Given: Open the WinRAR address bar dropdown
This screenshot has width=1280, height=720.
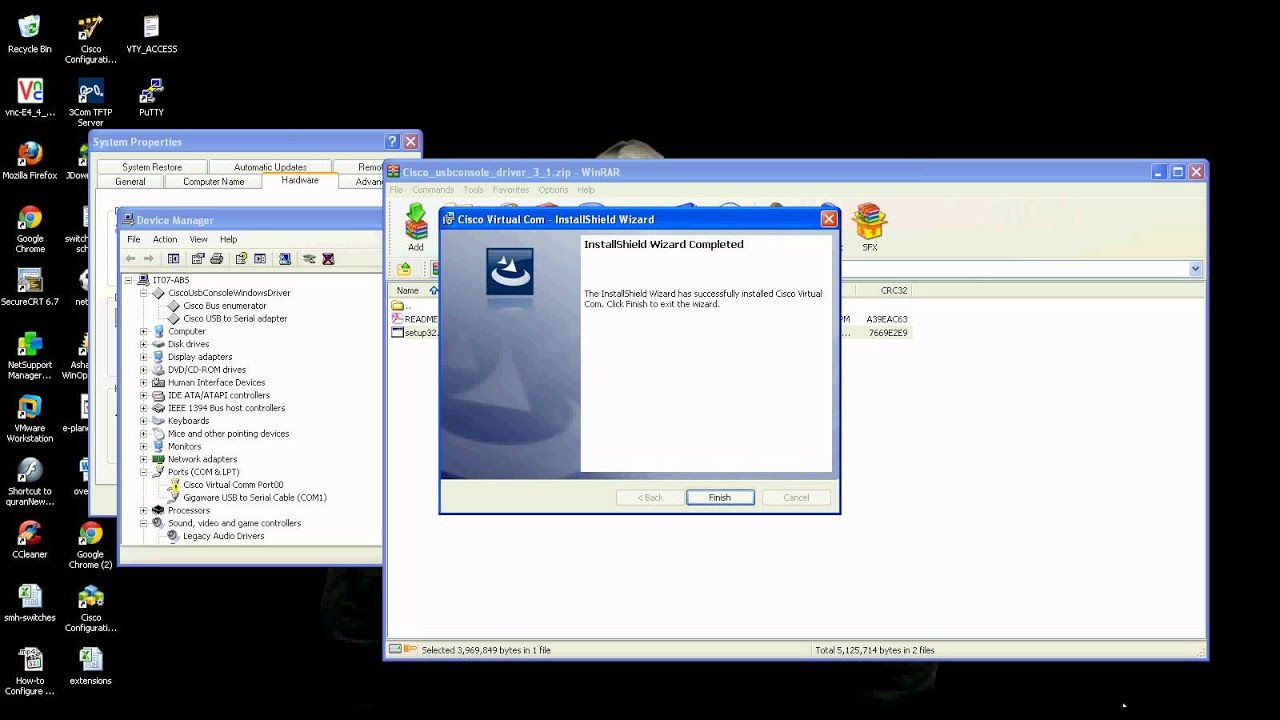Looking at the screenshot, I should coord(1195,269).
